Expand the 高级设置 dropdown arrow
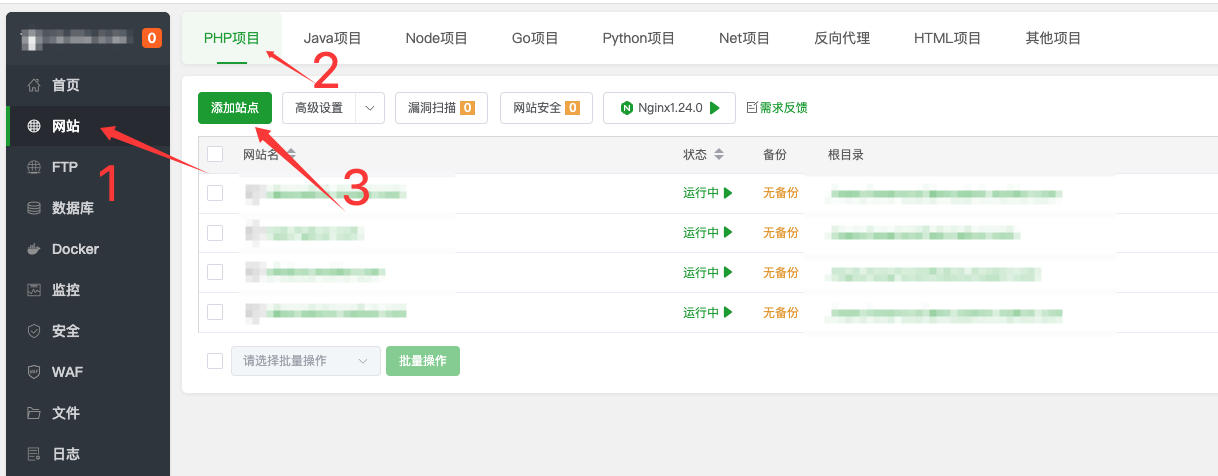1218x476 pixels. pos(370,108)
